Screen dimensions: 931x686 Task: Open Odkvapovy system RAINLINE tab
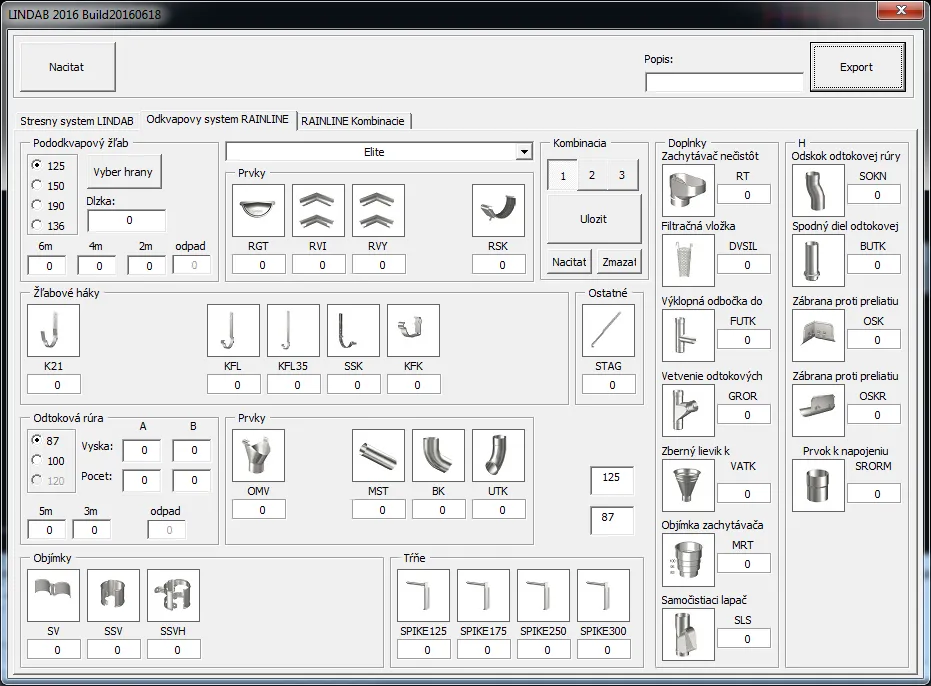217,119
